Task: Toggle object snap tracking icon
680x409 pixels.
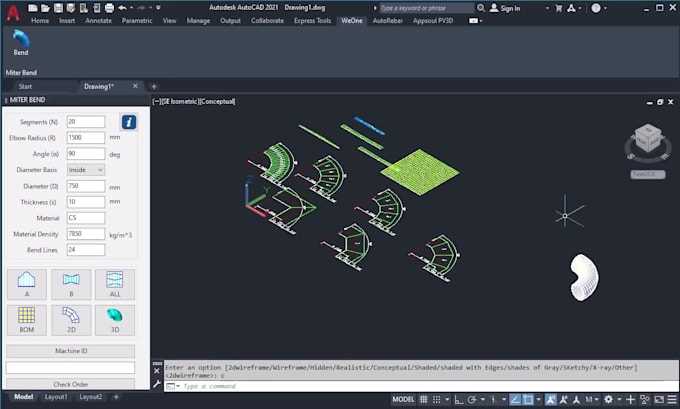Action: [515, 399]
